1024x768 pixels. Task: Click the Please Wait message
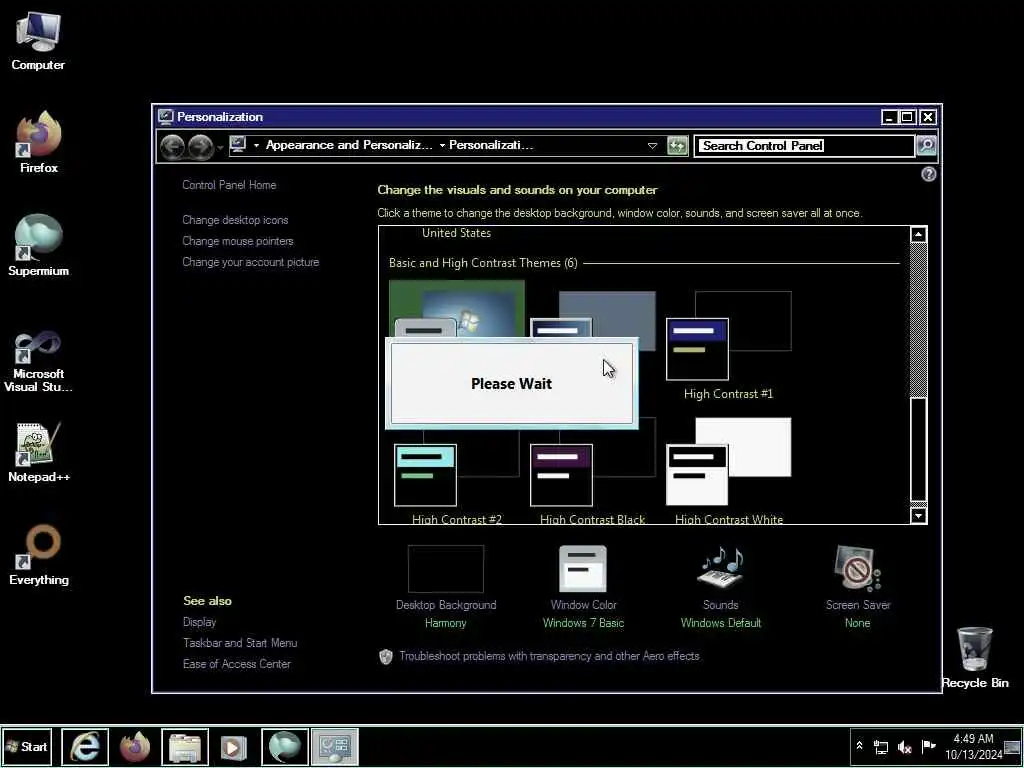click(511, 383)
